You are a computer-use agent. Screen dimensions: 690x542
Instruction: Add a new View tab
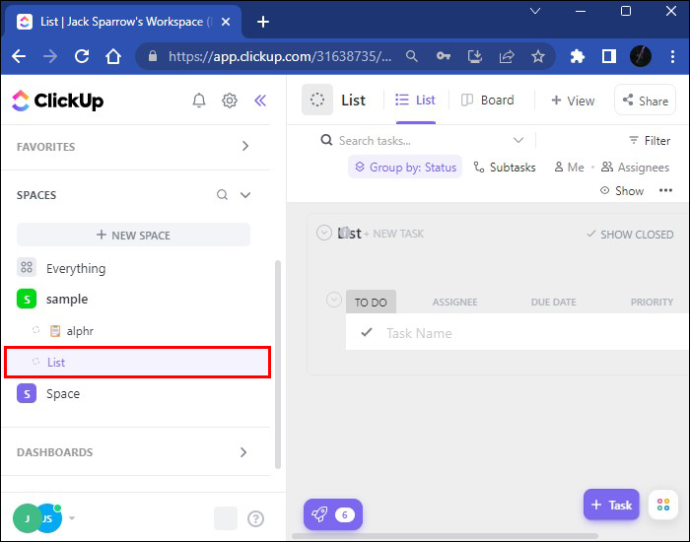click(573, 101)
